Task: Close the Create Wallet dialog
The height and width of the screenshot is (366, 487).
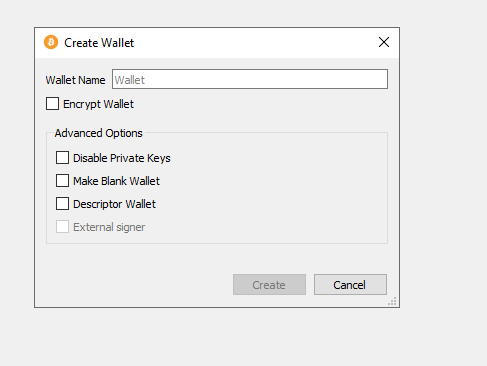Action: pyautogui.click(x=384, y=42)
